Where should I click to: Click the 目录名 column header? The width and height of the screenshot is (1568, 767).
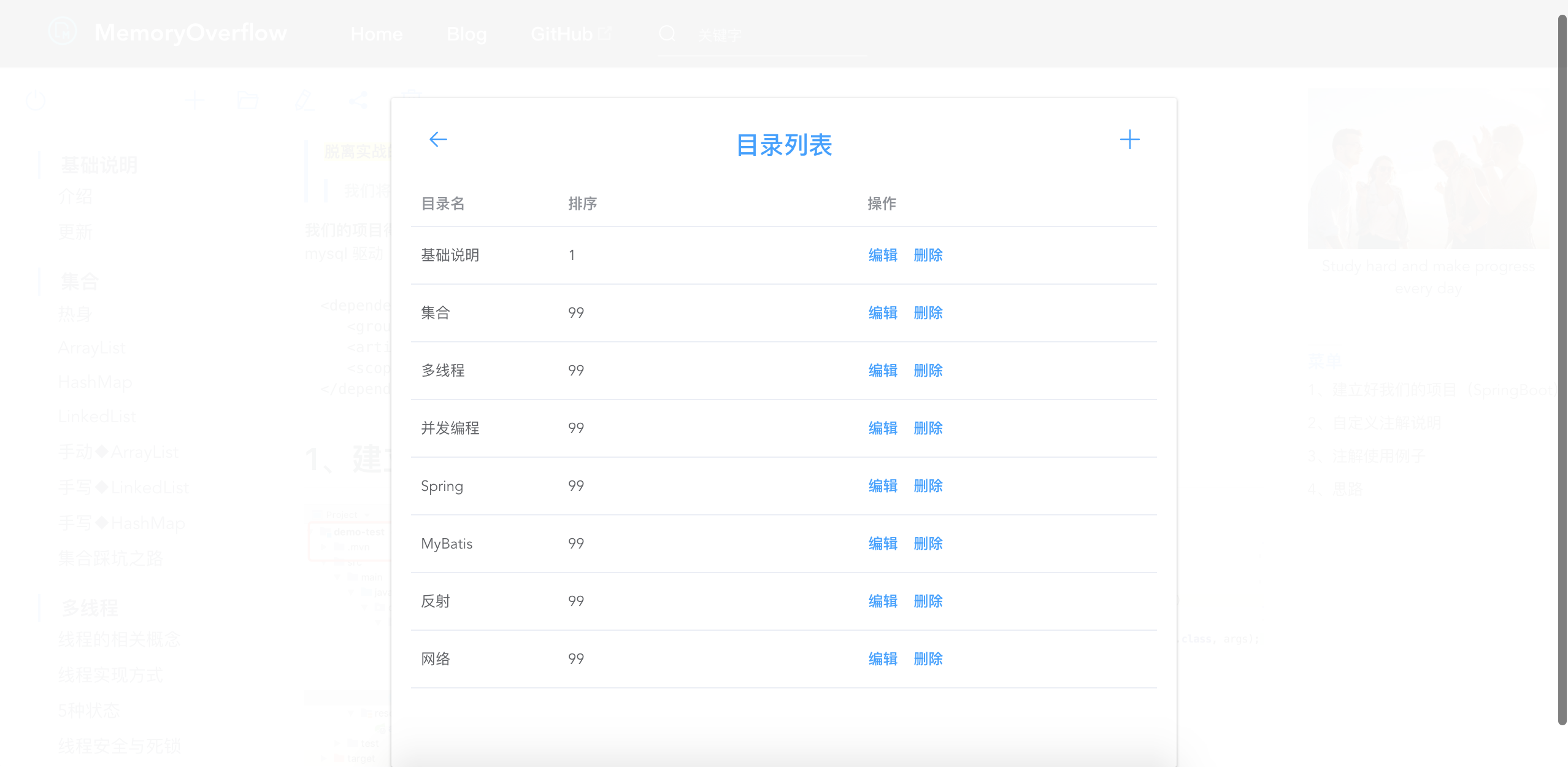tap(443, 204)
